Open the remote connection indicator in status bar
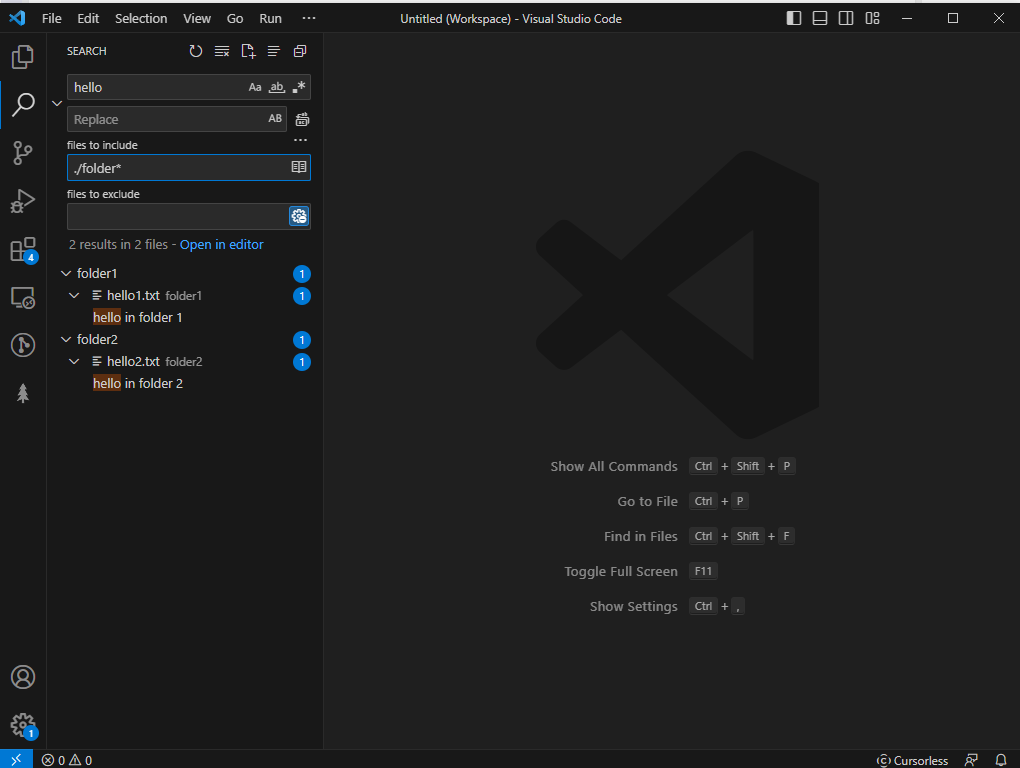This screenshot has height=768, width=1020. 14,760
